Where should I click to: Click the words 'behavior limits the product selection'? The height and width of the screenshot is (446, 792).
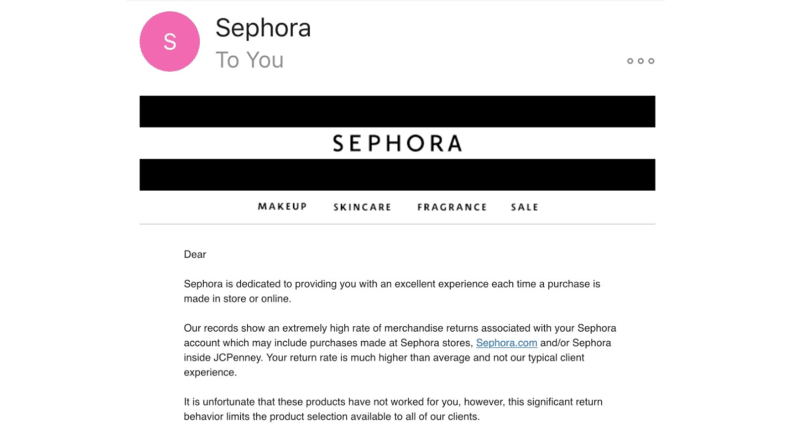[266, 417]
